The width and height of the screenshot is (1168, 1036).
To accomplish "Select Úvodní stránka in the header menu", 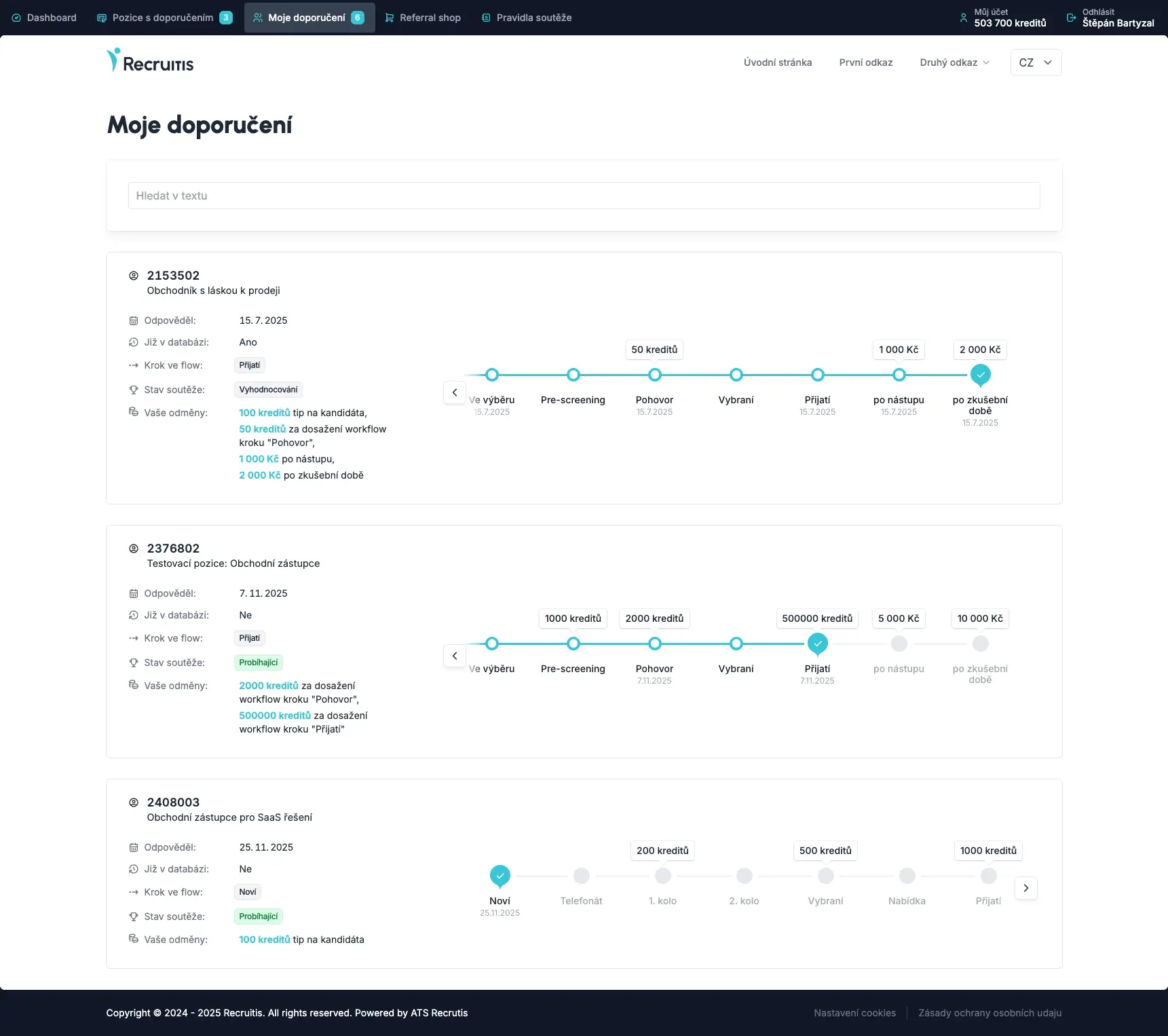I will (x=778, y=62).
